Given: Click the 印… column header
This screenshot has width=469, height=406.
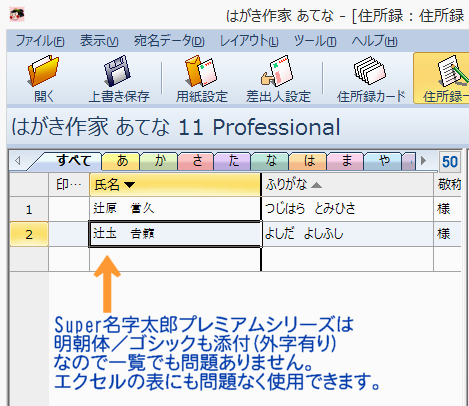Looking at the screenshot, I should pyautogui.click(x=69, y=184).
